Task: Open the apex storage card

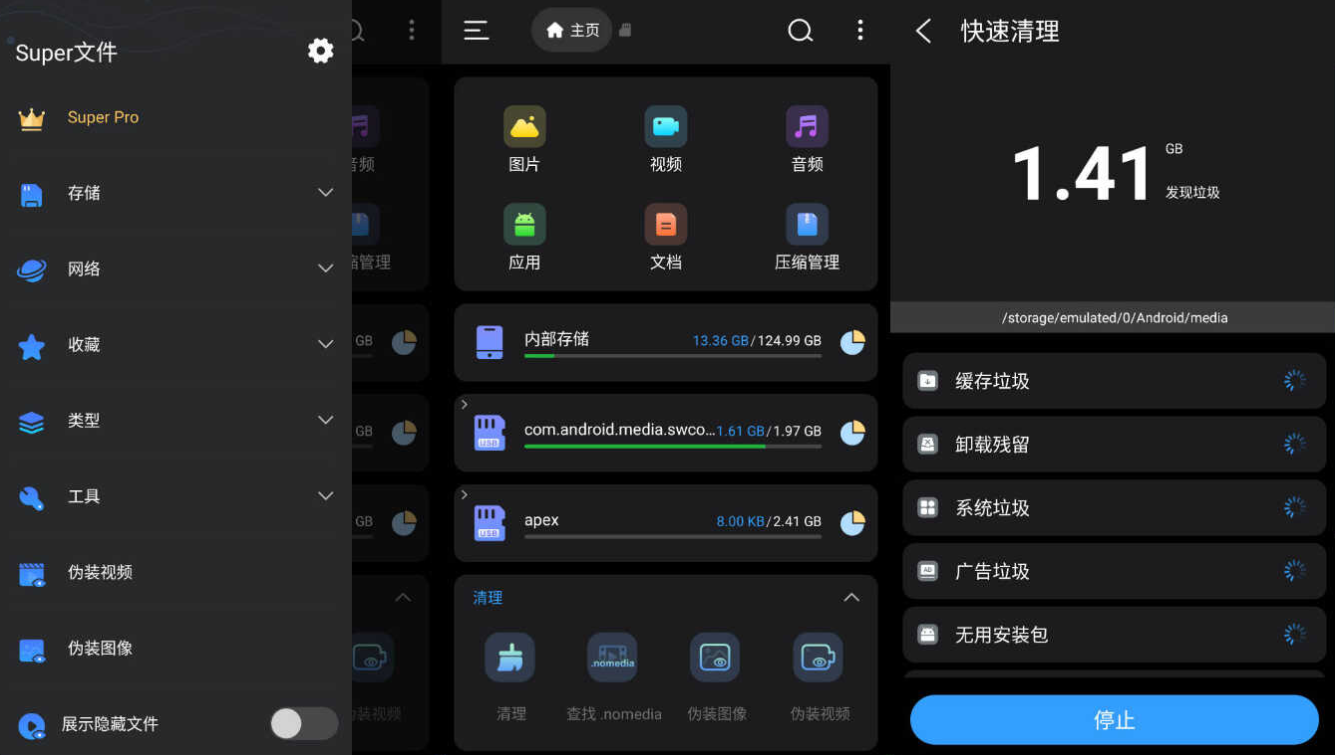Action: 665,523
